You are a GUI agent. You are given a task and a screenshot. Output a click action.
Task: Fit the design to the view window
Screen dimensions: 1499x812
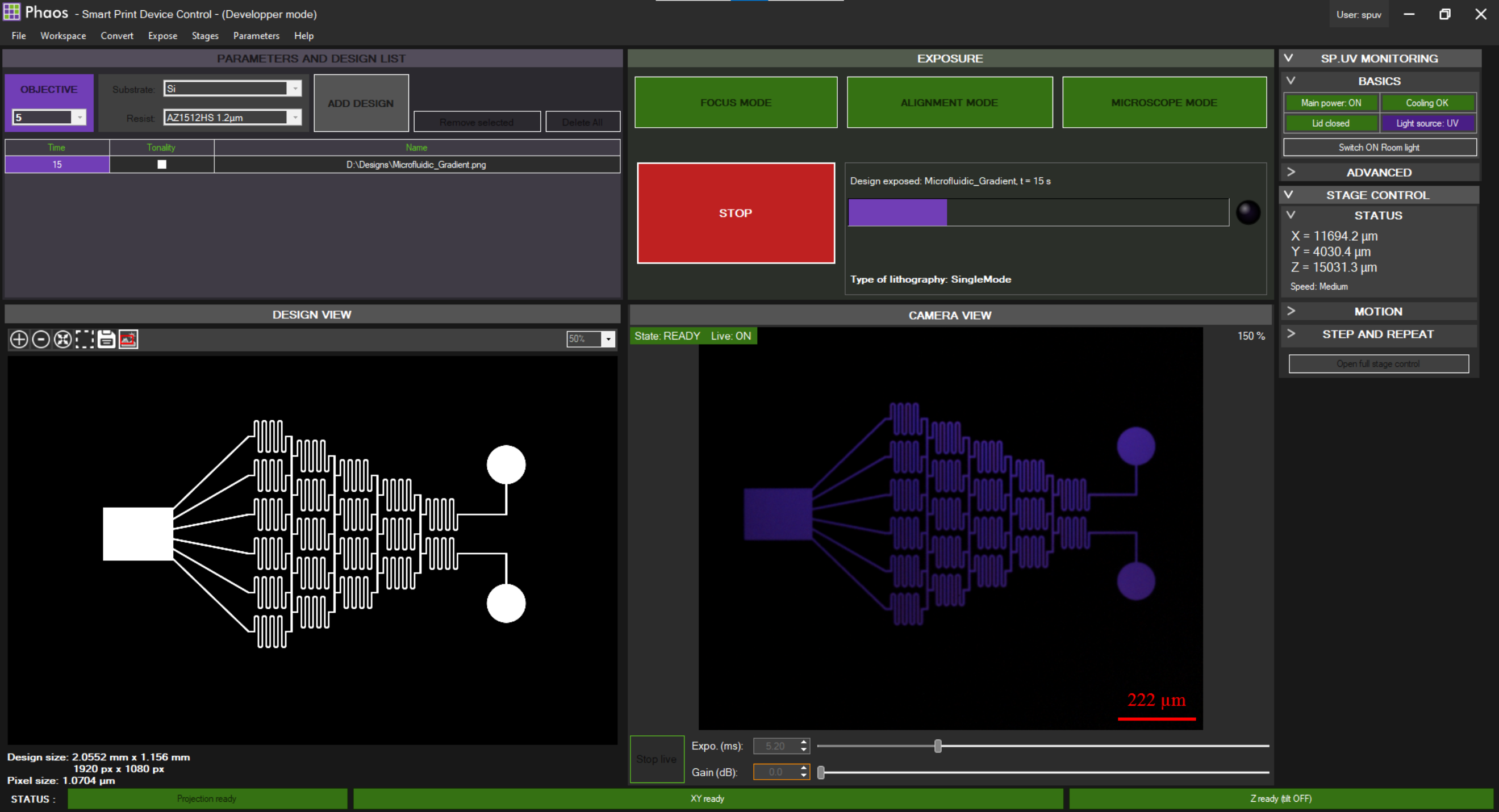coord(63,339)
